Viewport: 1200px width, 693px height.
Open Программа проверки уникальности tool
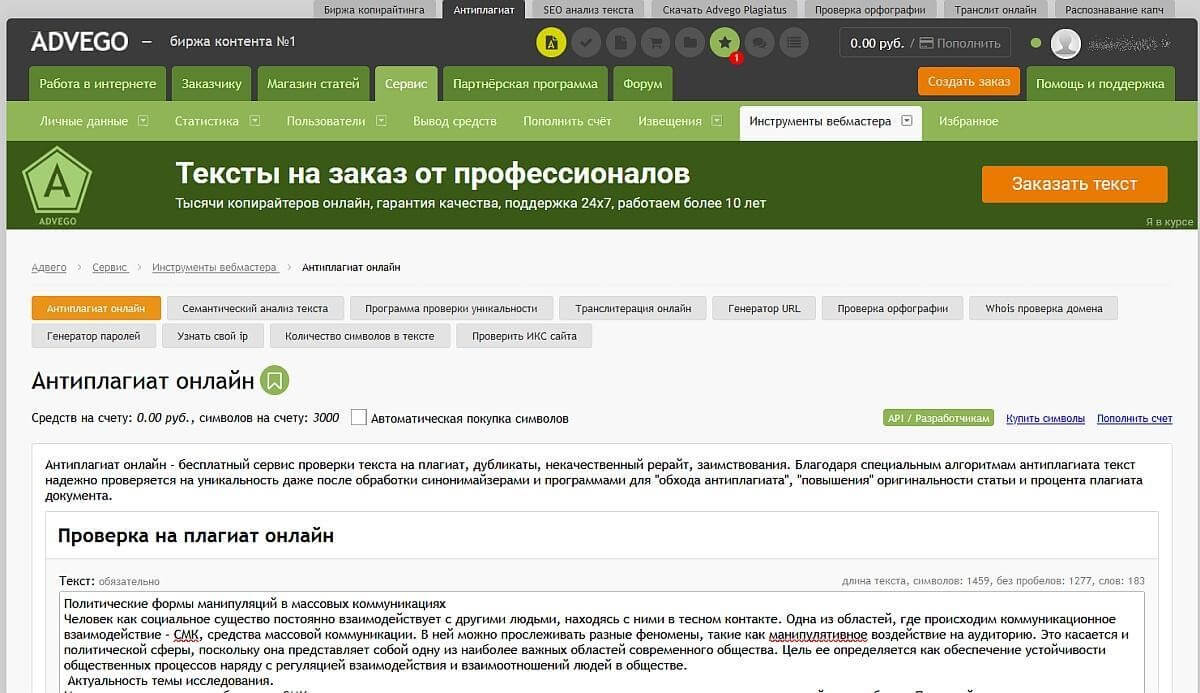[x=451, y=308]
